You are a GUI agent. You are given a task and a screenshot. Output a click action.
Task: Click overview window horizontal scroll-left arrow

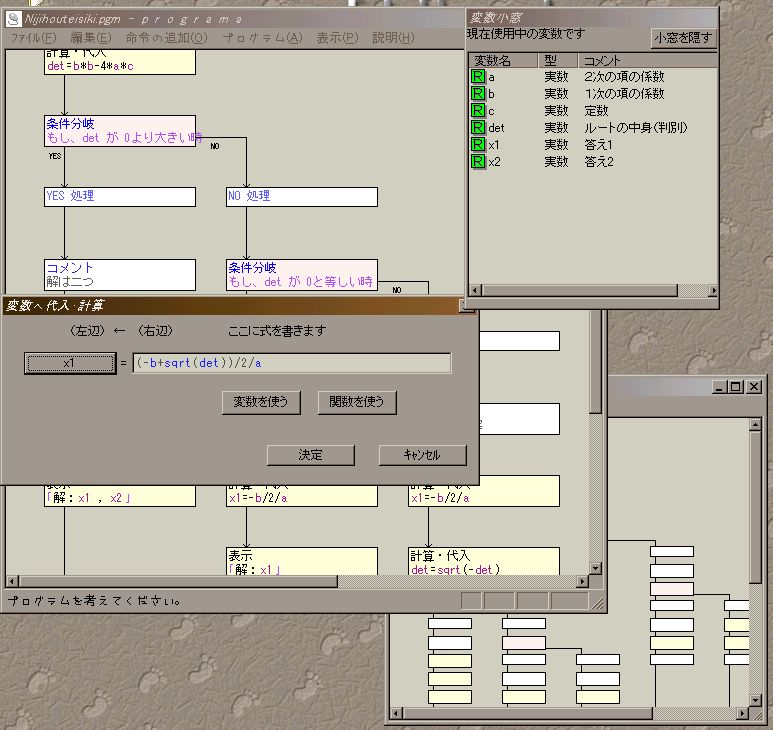(x=397, y=713)
